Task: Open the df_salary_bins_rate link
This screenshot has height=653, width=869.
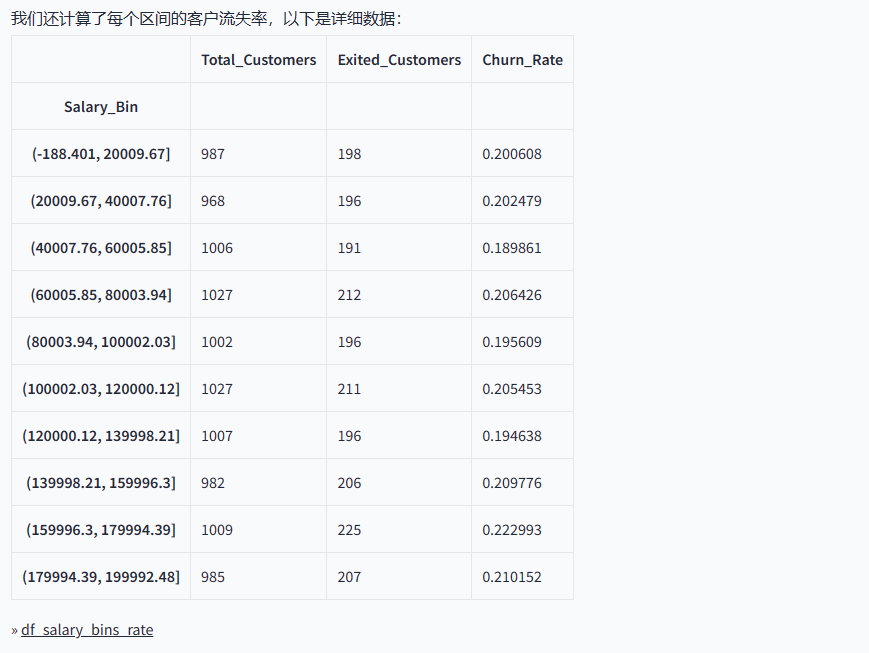Action: coord(87,630)
